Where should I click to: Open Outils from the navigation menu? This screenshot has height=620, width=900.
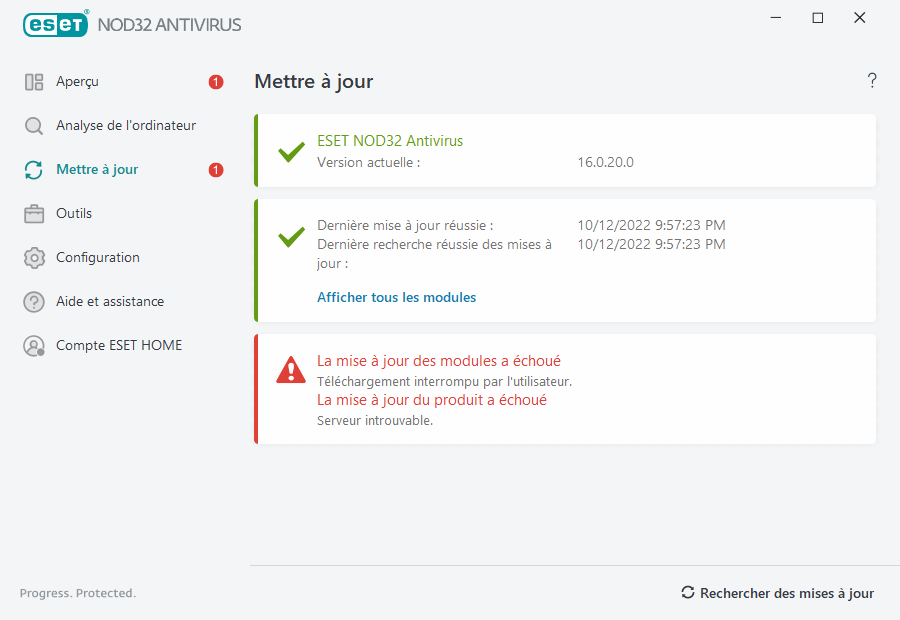[x=75, y=213]
